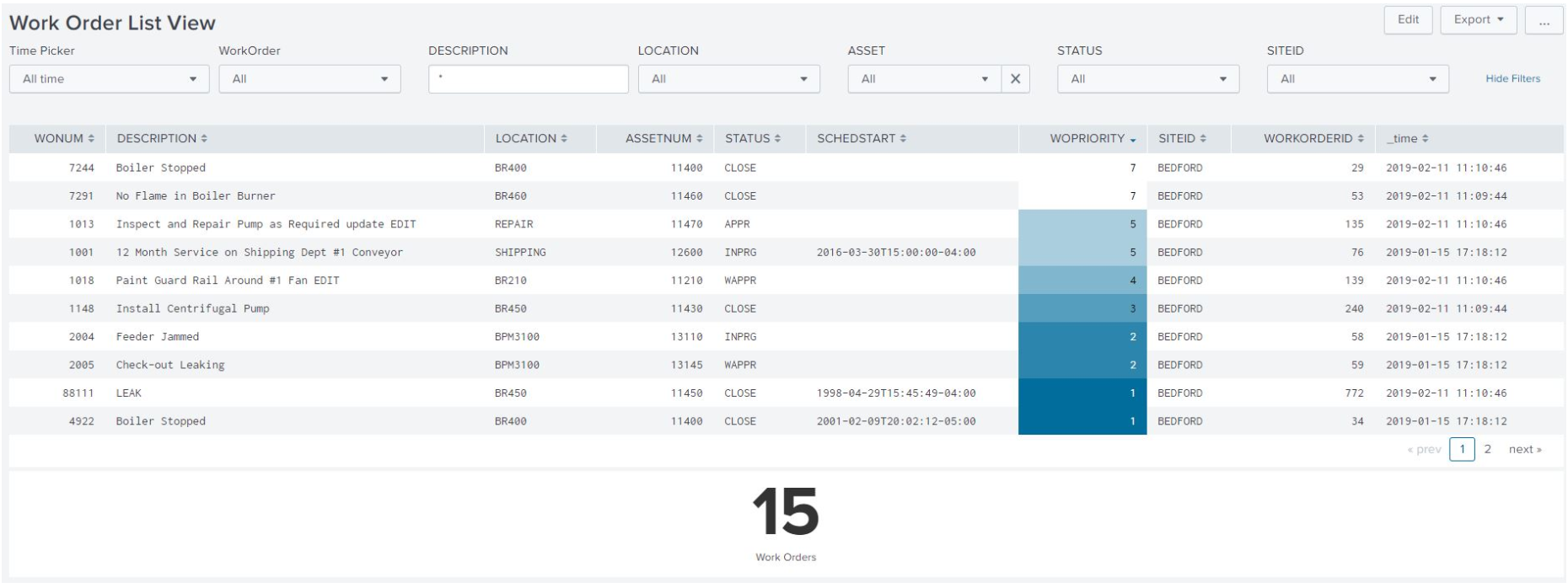The height and width of the screenshot is (588, 1568).
Task: Click priority 2 cell for Feeder Jammed row
Action: [1082, 337]
